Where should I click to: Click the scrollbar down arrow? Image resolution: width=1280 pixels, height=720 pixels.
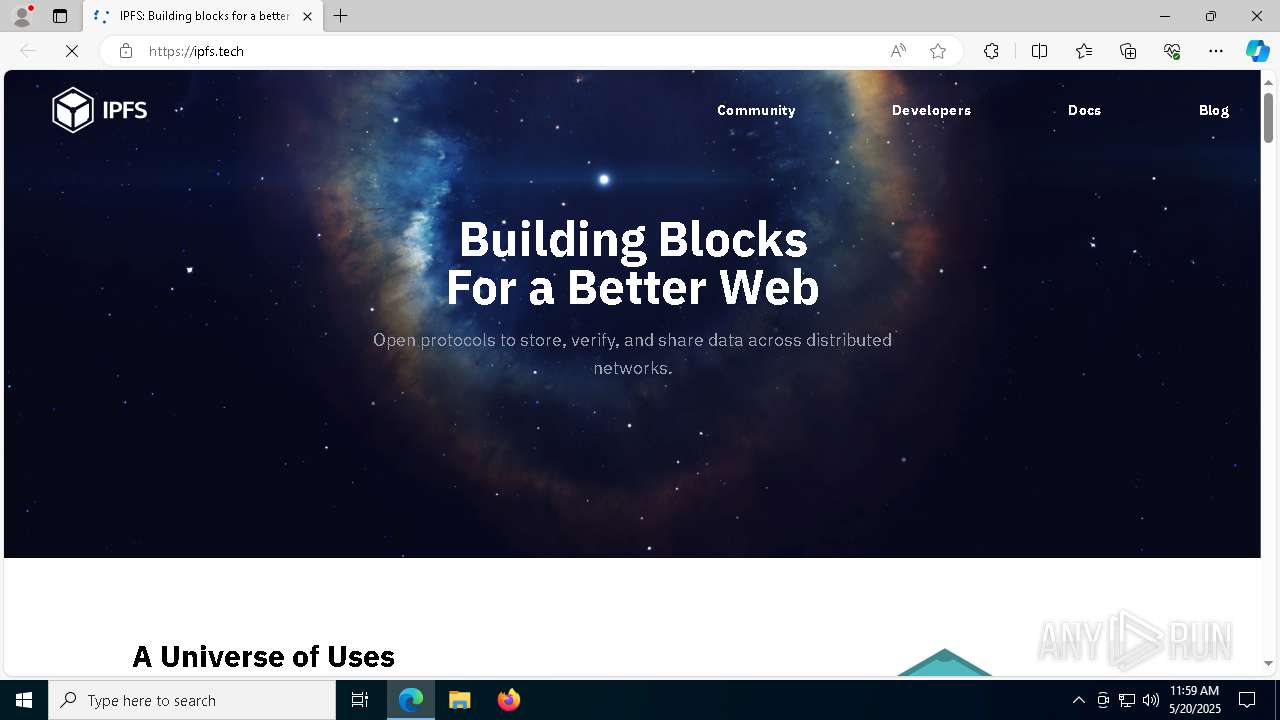1268,663
